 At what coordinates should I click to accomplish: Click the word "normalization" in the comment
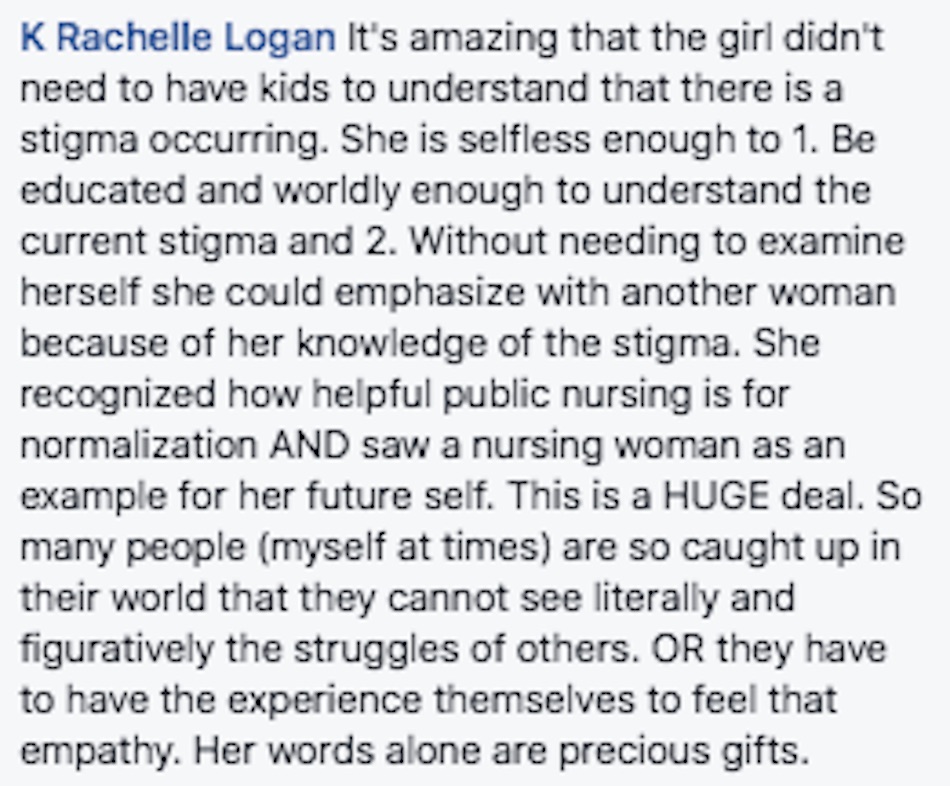tap(139, 445)
